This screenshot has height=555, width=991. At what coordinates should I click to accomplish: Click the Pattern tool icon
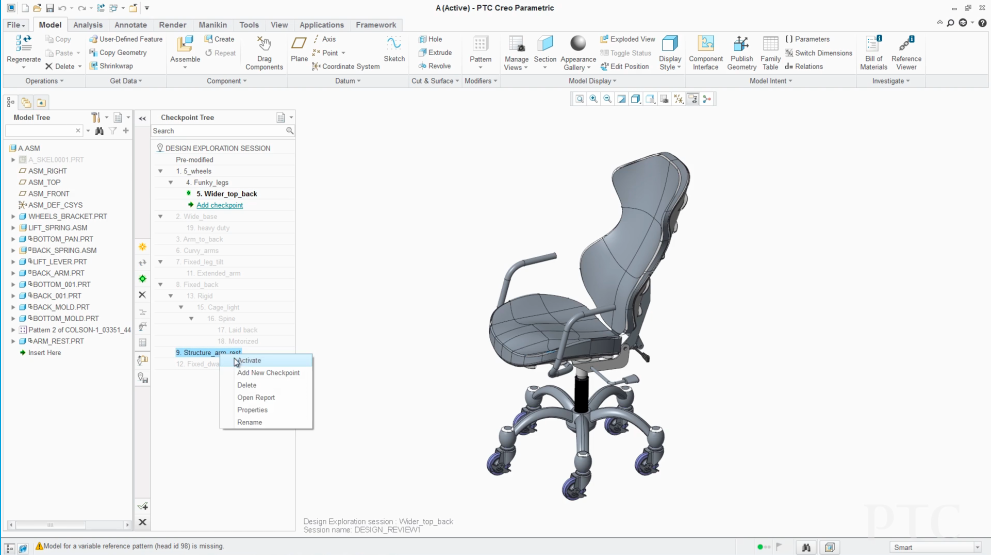coord(480,44)
